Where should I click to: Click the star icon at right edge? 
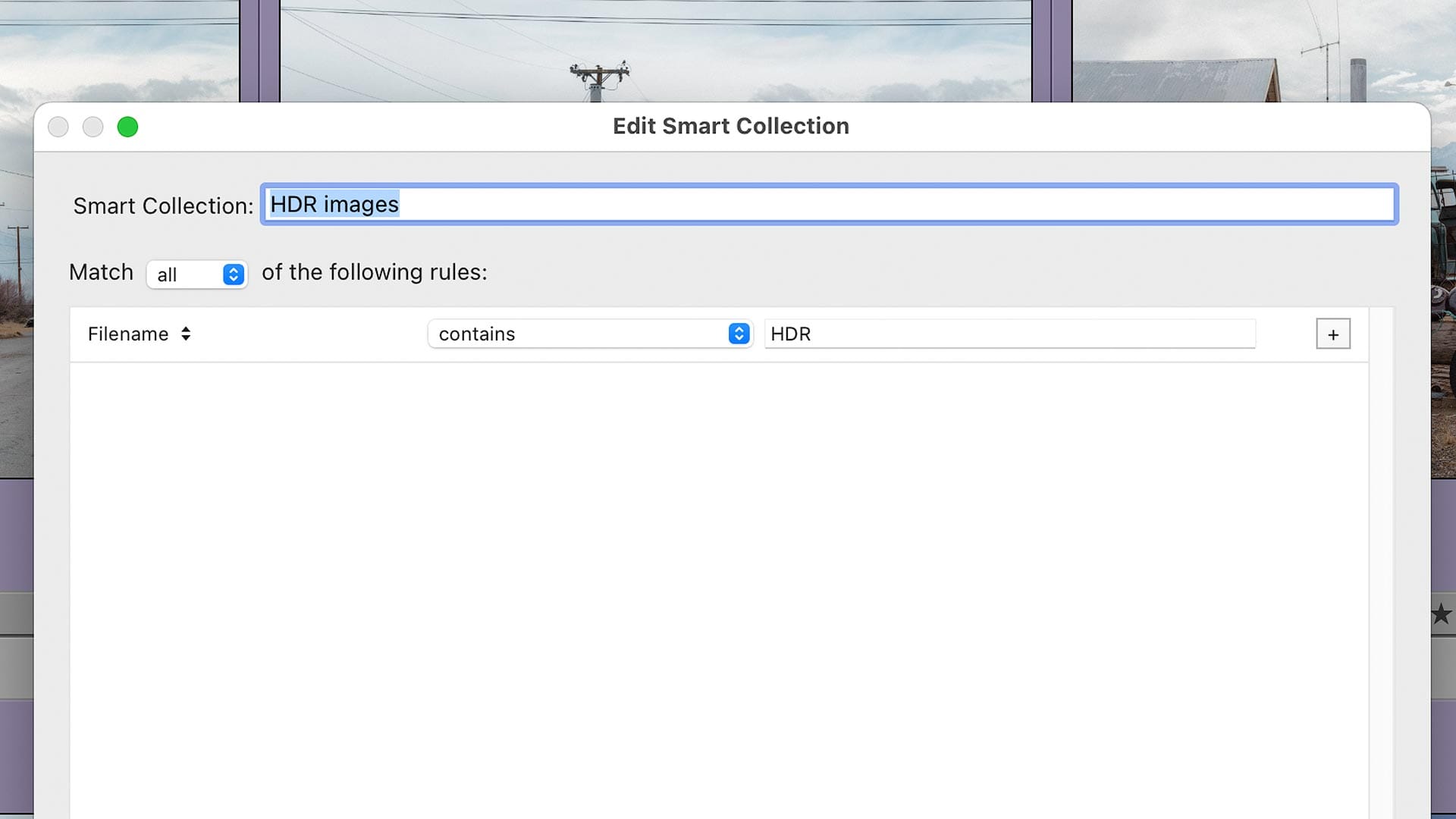click(x=1442, y=614)
